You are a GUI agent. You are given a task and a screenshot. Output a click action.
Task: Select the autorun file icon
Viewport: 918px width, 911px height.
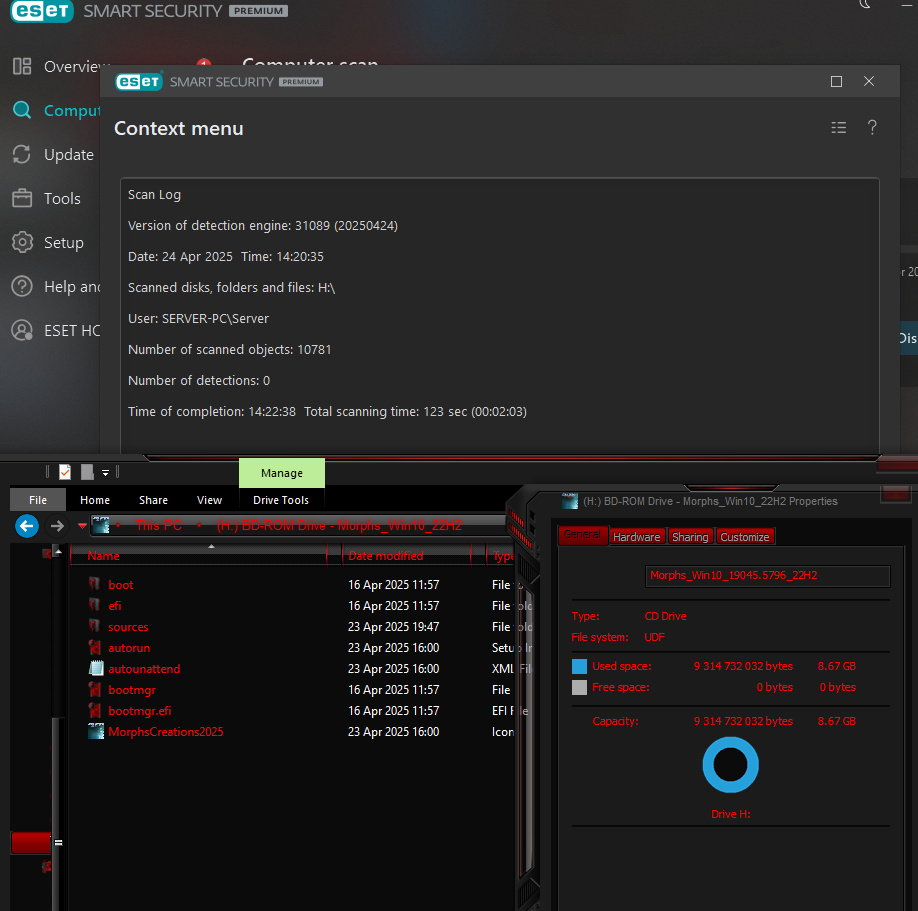(x=95, y=648)
